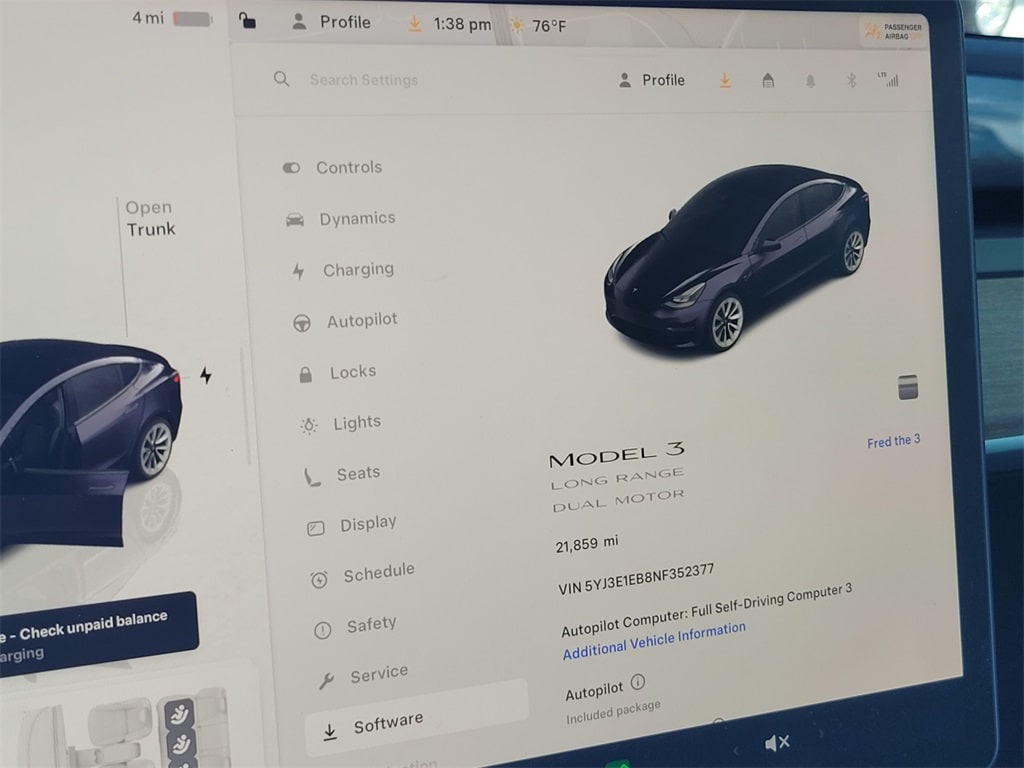The image size is (1024, 768).
Task: Tap the 76°F temperature readout
Action: [549, 26]
